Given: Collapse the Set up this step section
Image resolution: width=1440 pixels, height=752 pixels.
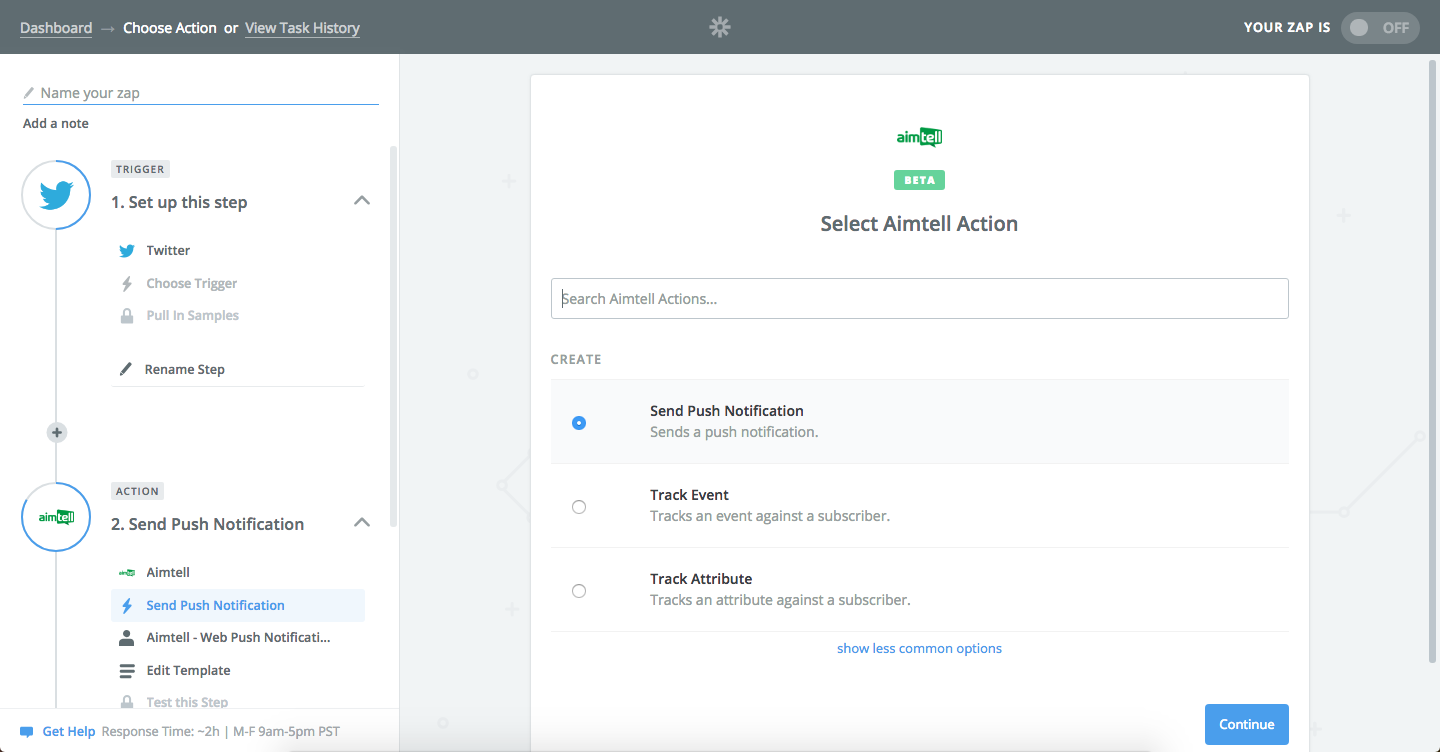Looking at the screenshot, I should (362, 201).
